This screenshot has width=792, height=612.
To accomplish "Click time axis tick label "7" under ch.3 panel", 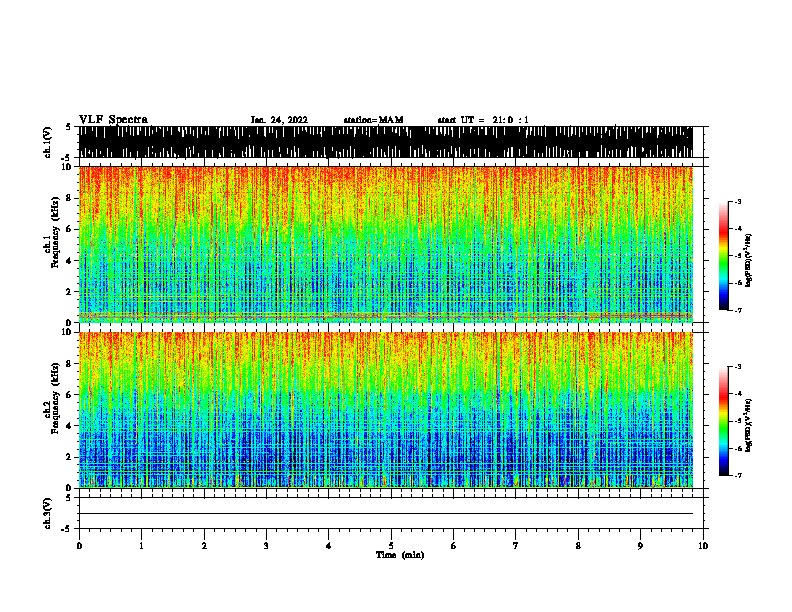I will pos(516,546).
